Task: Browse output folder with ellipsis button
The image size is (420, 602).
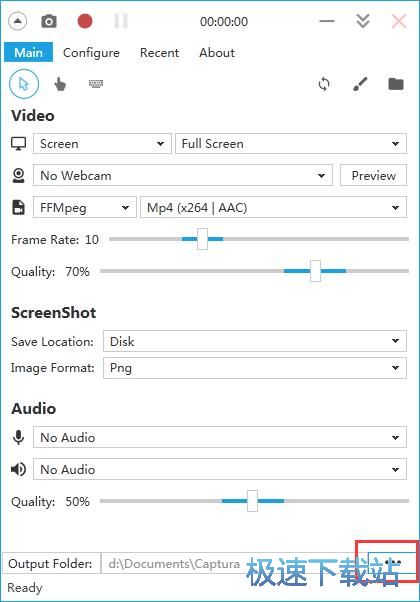Action: tap(392, 563)
